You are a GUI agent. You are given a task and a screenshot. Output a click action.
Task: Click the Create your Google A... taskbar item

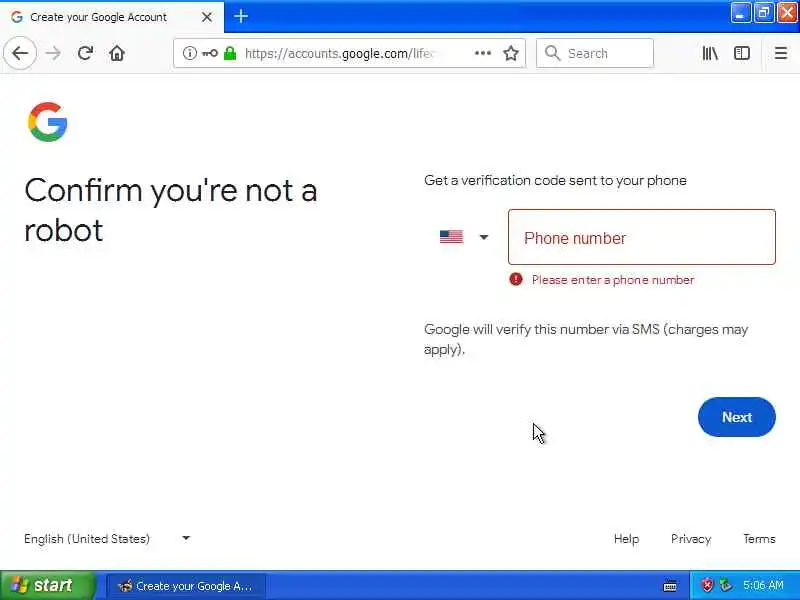coord(186,586)
